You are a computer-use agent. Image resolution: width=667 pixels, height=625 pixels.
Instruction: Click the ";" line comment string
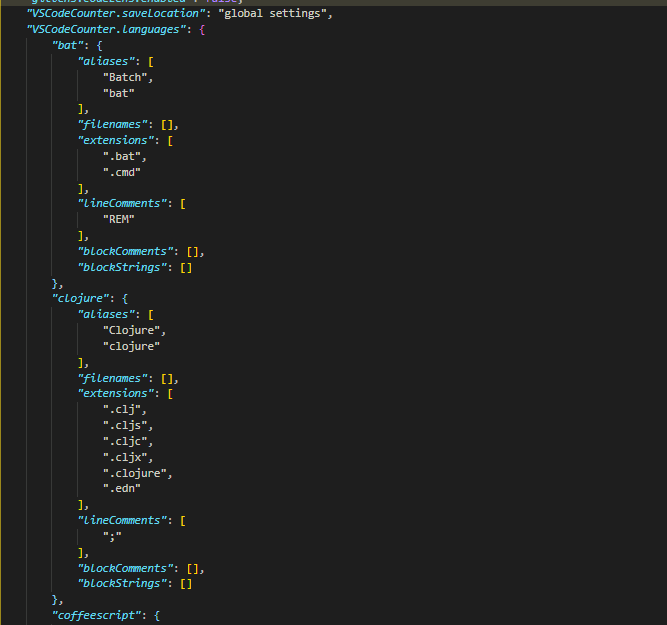(112, 537)
